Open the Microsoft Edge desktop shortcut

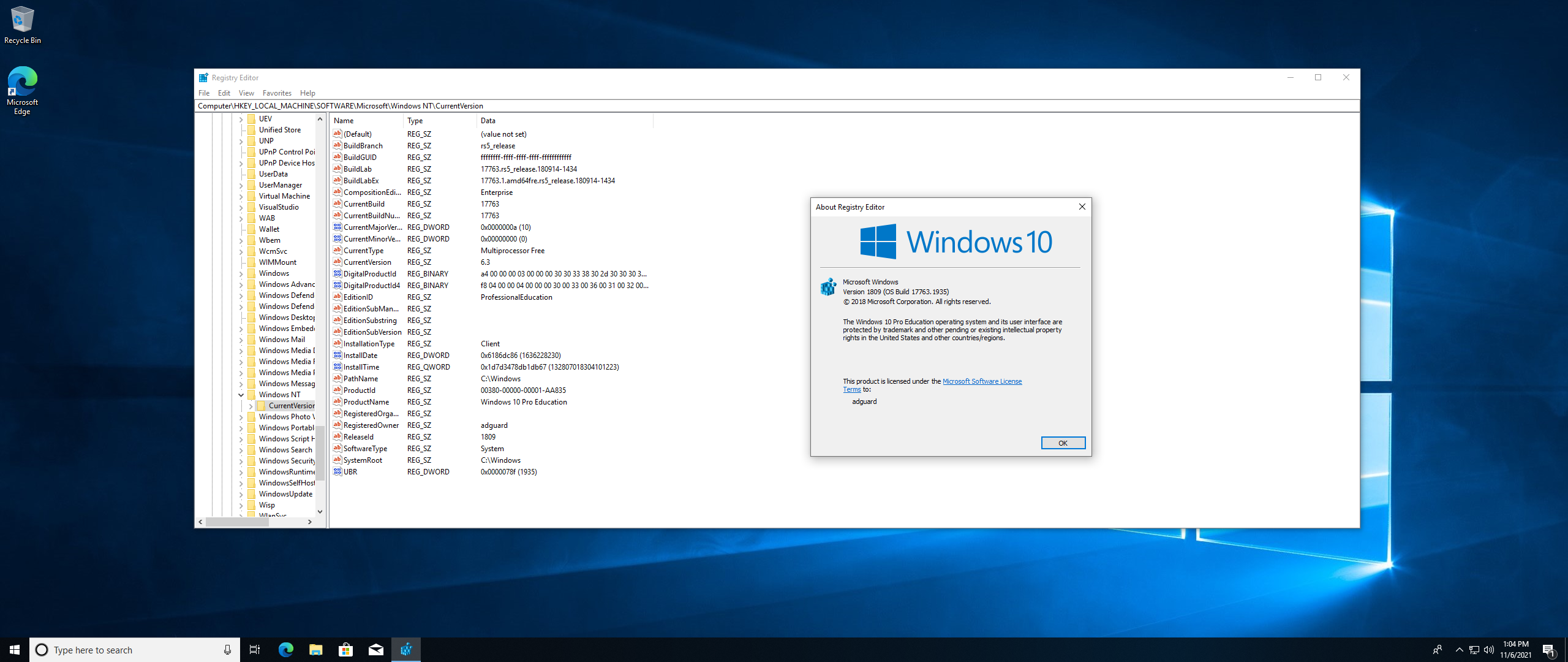[x=23, y=91]
